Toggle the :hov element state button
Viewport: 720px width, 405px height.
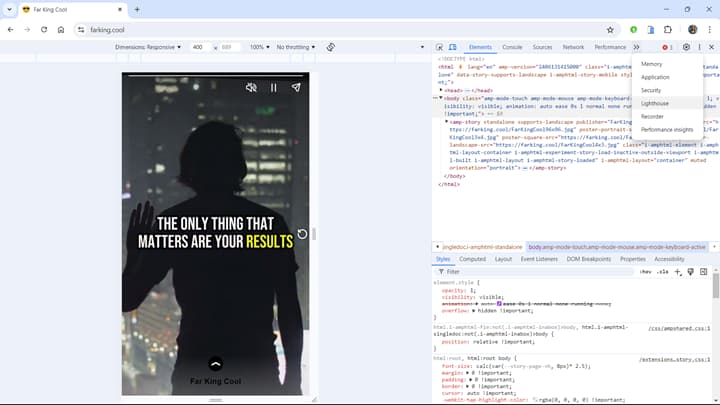[645, 271]
